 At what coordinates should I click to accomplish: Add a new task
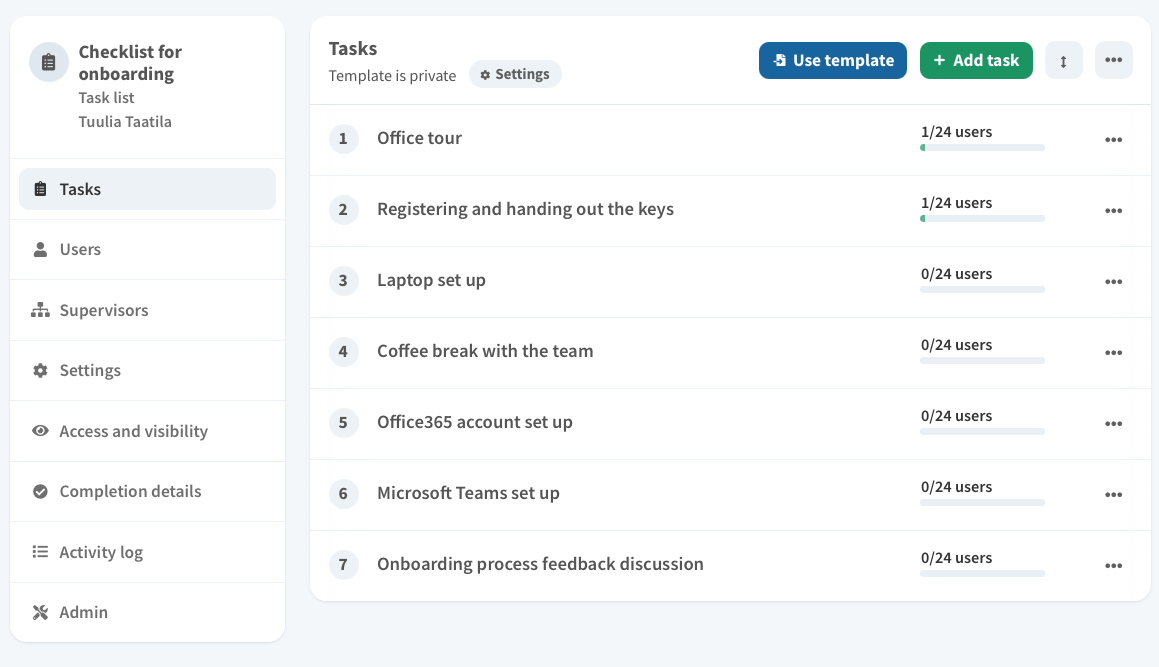pos(976,60)
